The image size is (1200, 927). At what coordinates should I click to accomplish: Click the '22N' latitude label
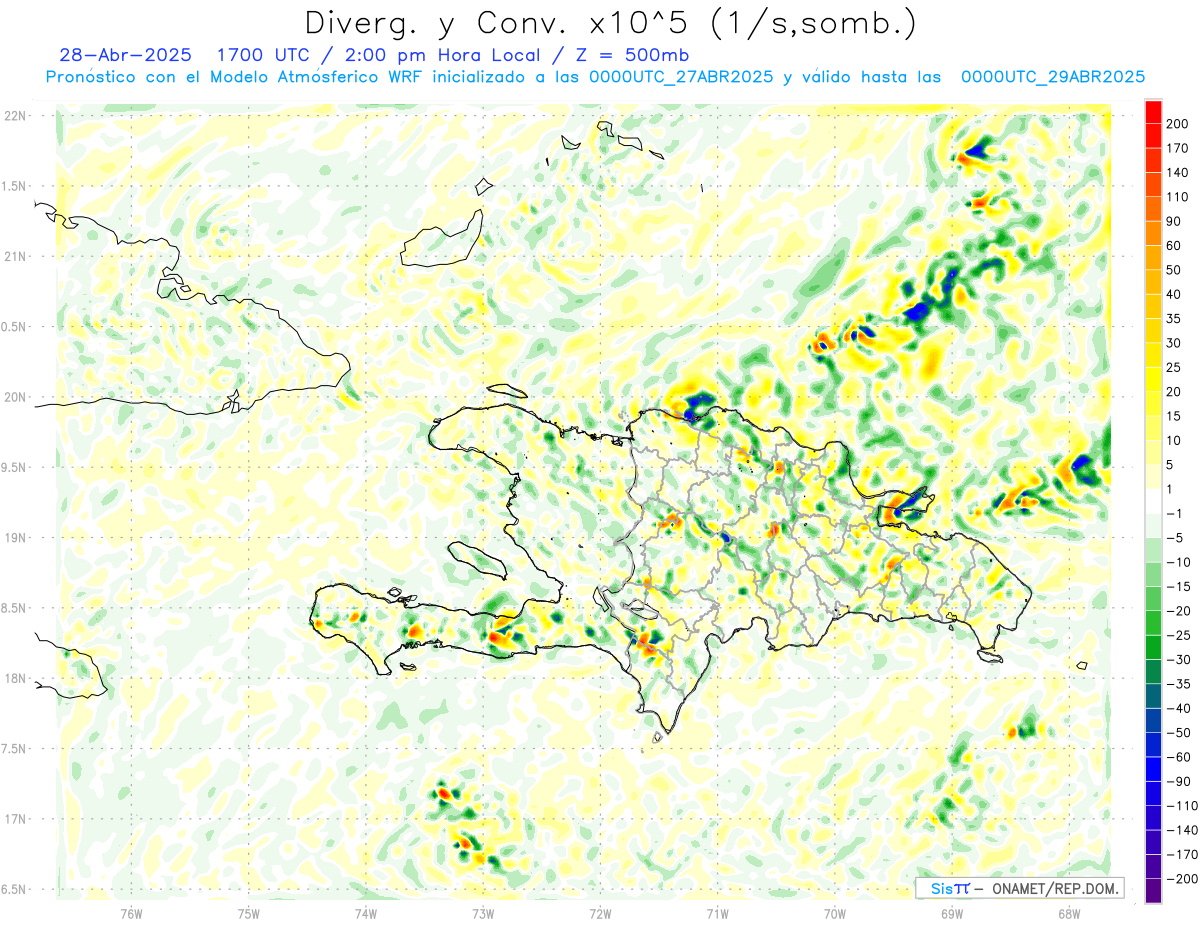point(15,116)
